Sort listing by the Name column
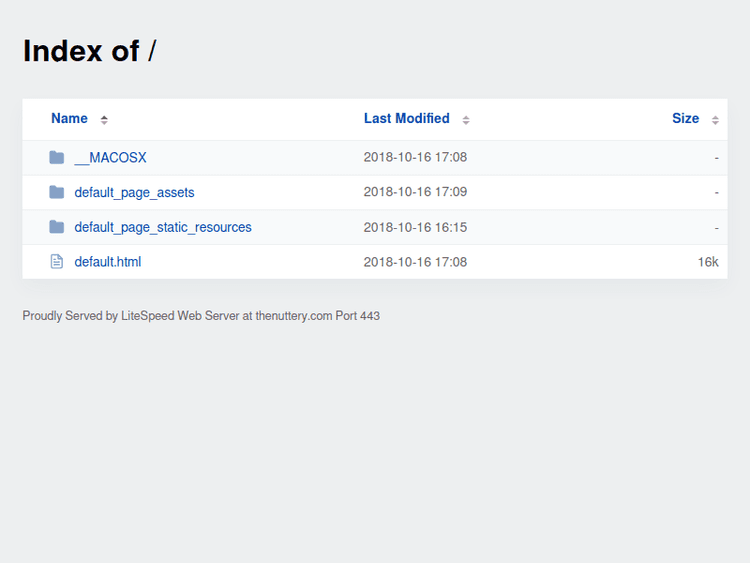 point(69,118)
